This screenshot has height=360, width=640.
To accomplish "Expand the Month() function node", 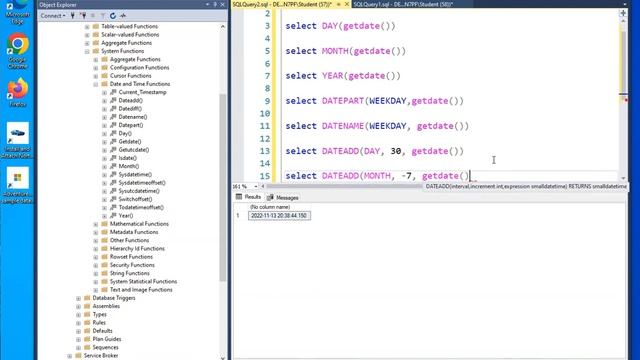I will (104, 167).
